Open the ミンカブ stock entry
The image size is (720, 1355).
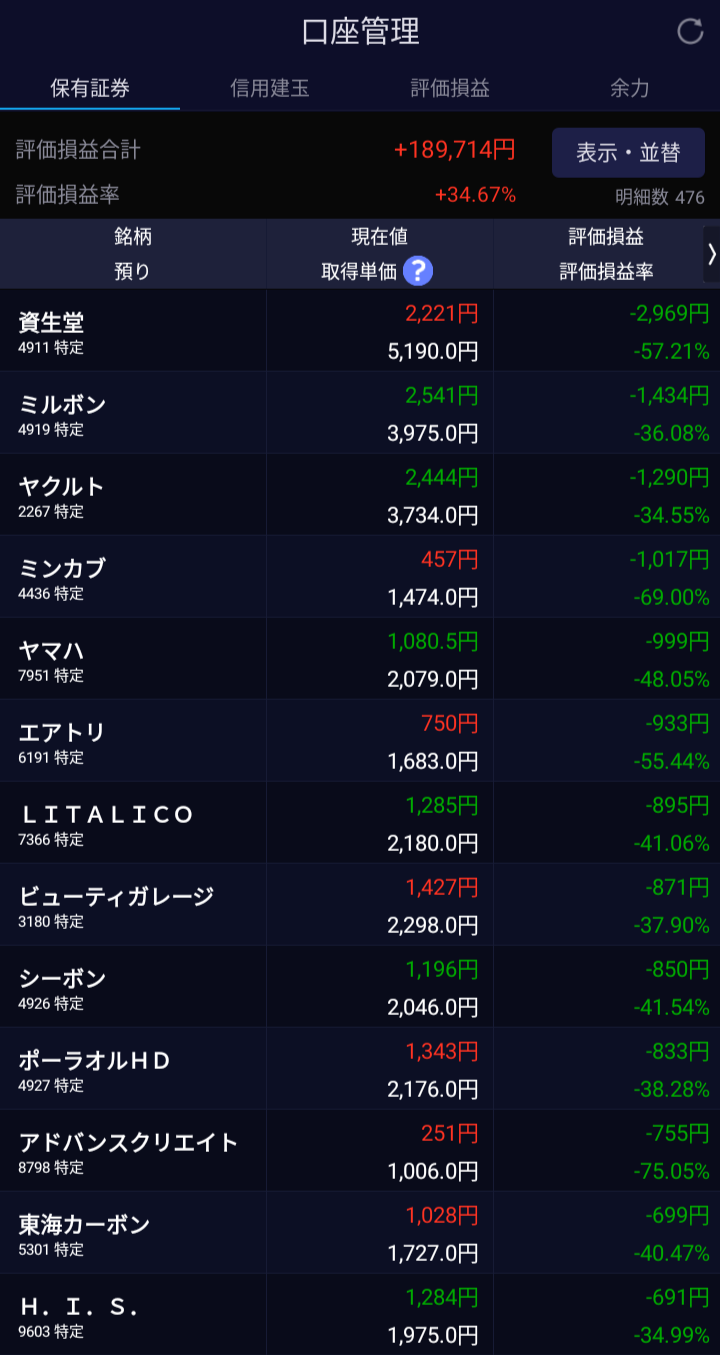pos(360,577)
